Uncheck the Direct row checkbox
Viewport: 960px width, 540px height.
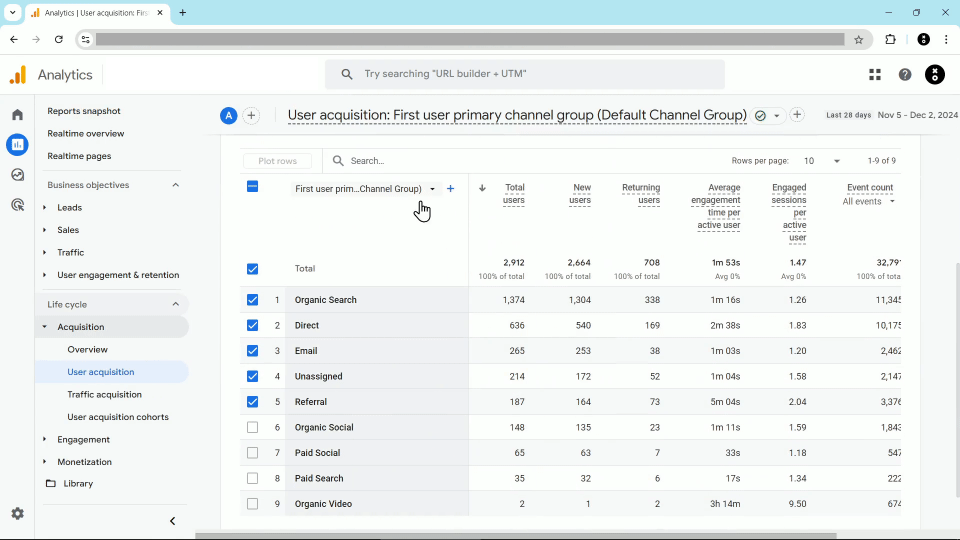coord(252,325)
